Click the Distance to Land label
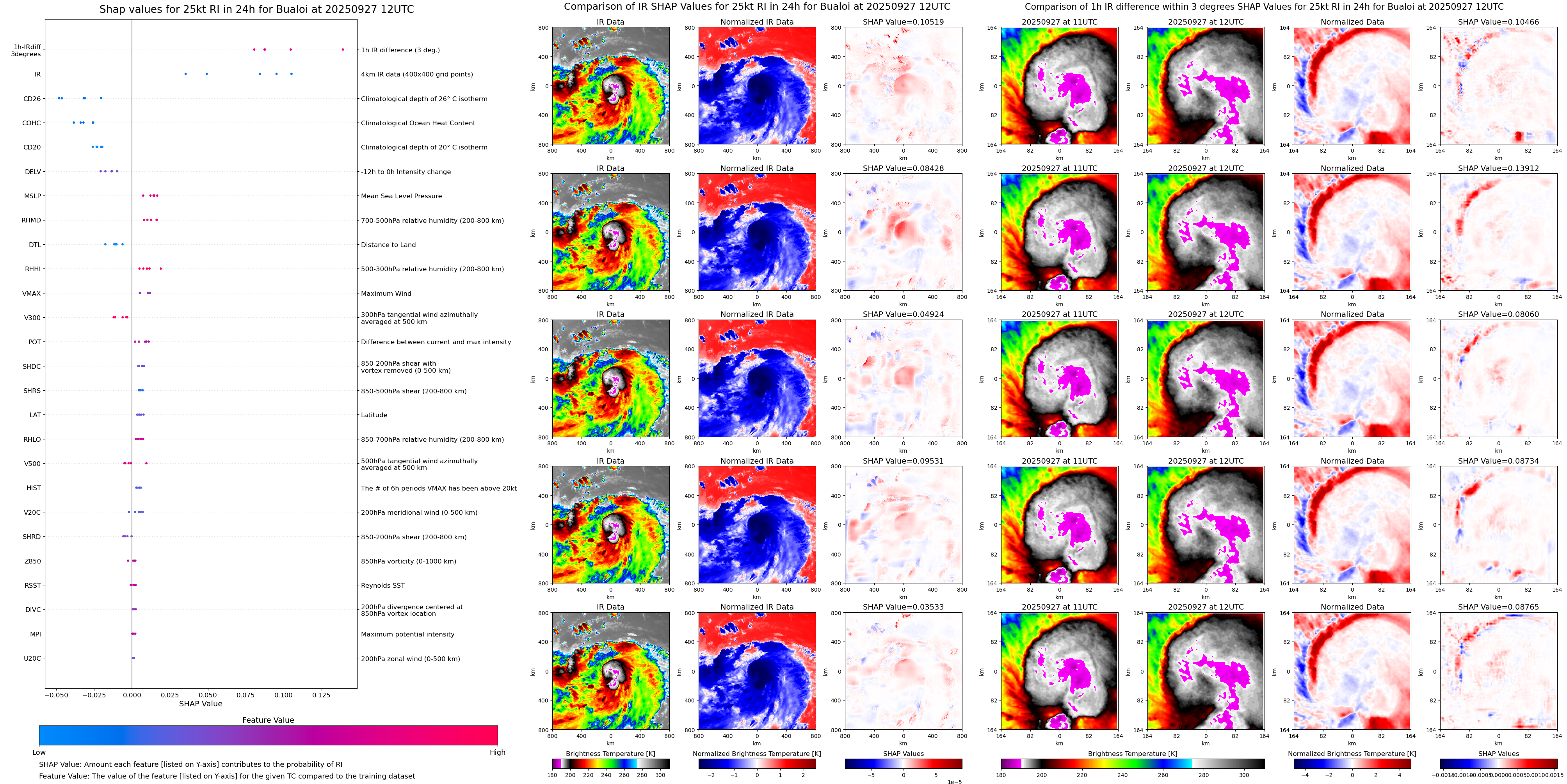1567x784 pixels. (388, 245)
